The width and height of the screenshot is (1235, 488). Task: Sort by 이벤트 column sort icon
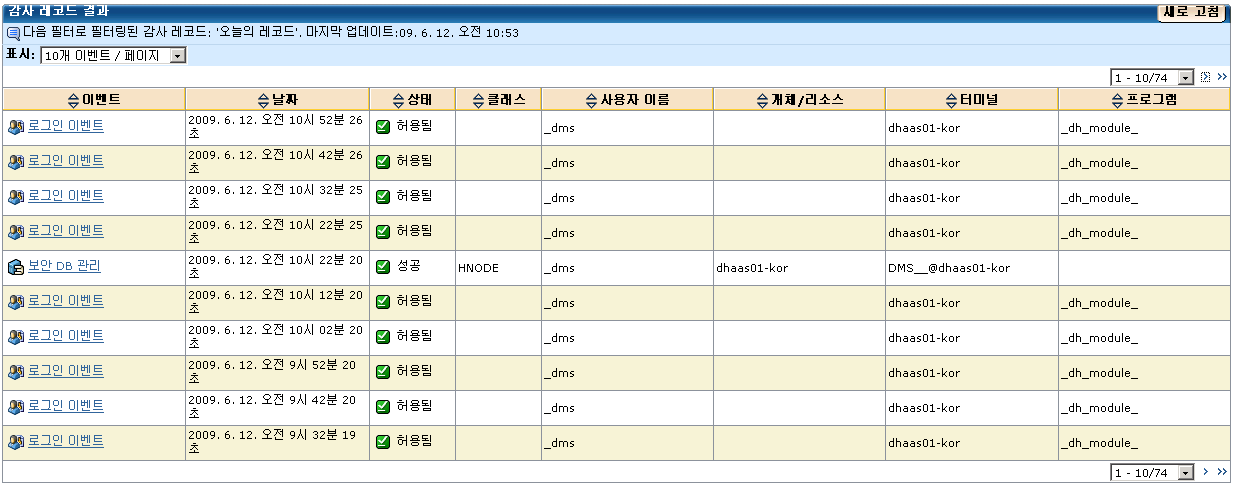click(72, 100)
